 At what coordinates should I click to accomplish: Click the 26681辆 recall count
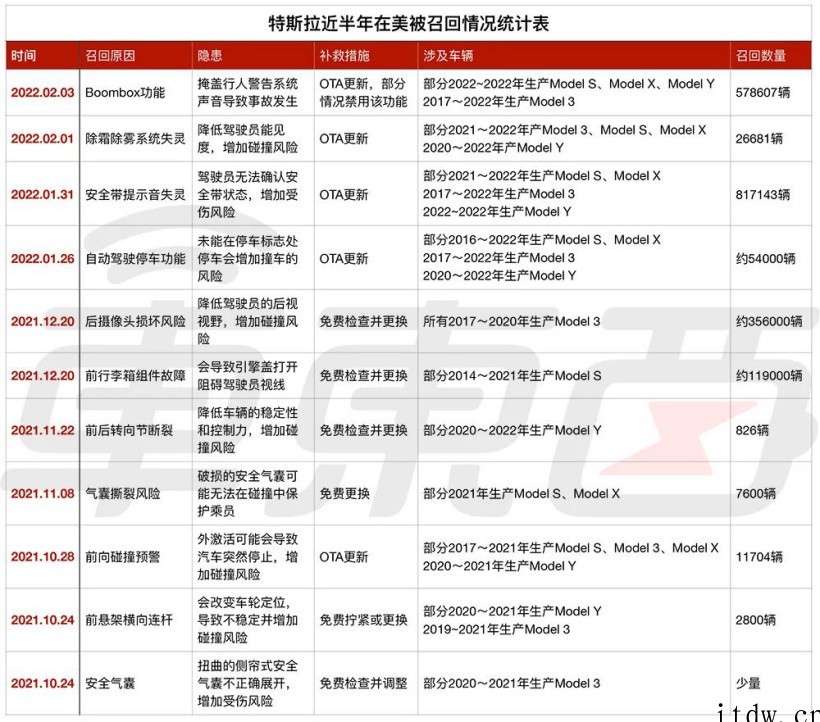coord(759,139)
